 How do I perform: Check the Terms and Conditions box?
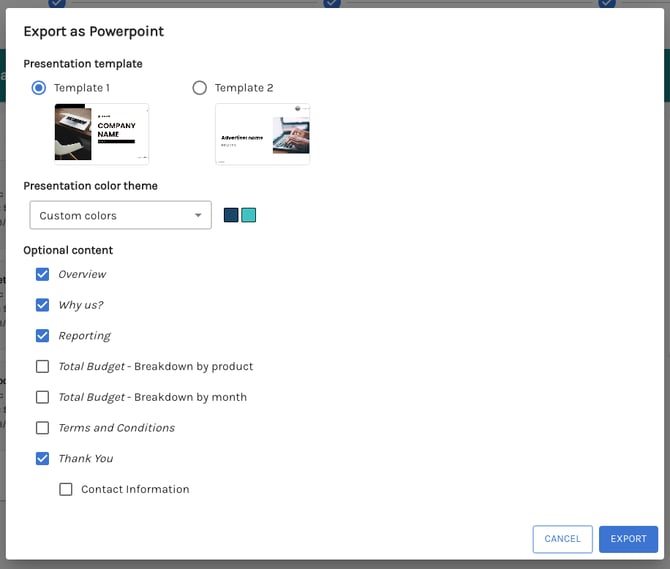coord(42,428)
